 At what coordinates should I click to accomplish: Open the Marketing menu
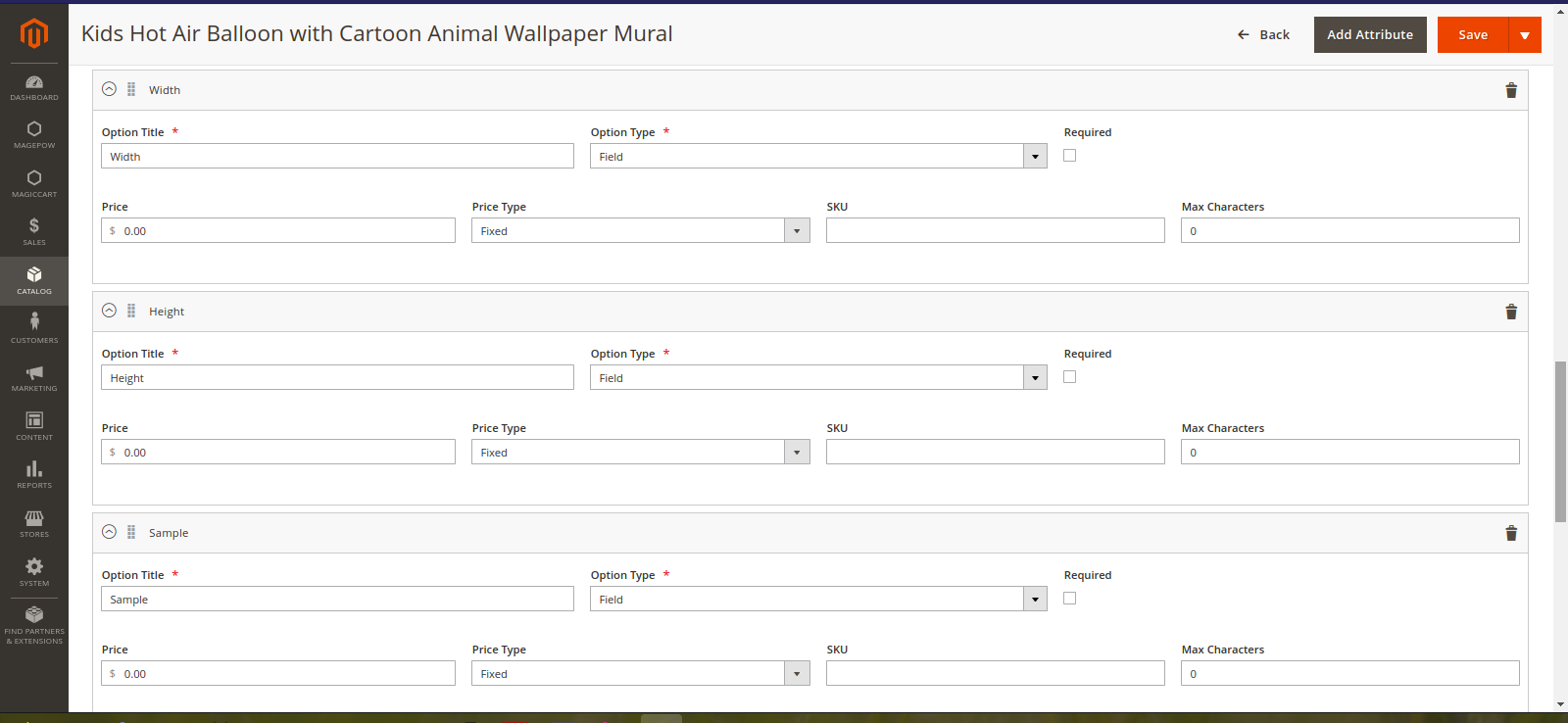coord(34,378)
